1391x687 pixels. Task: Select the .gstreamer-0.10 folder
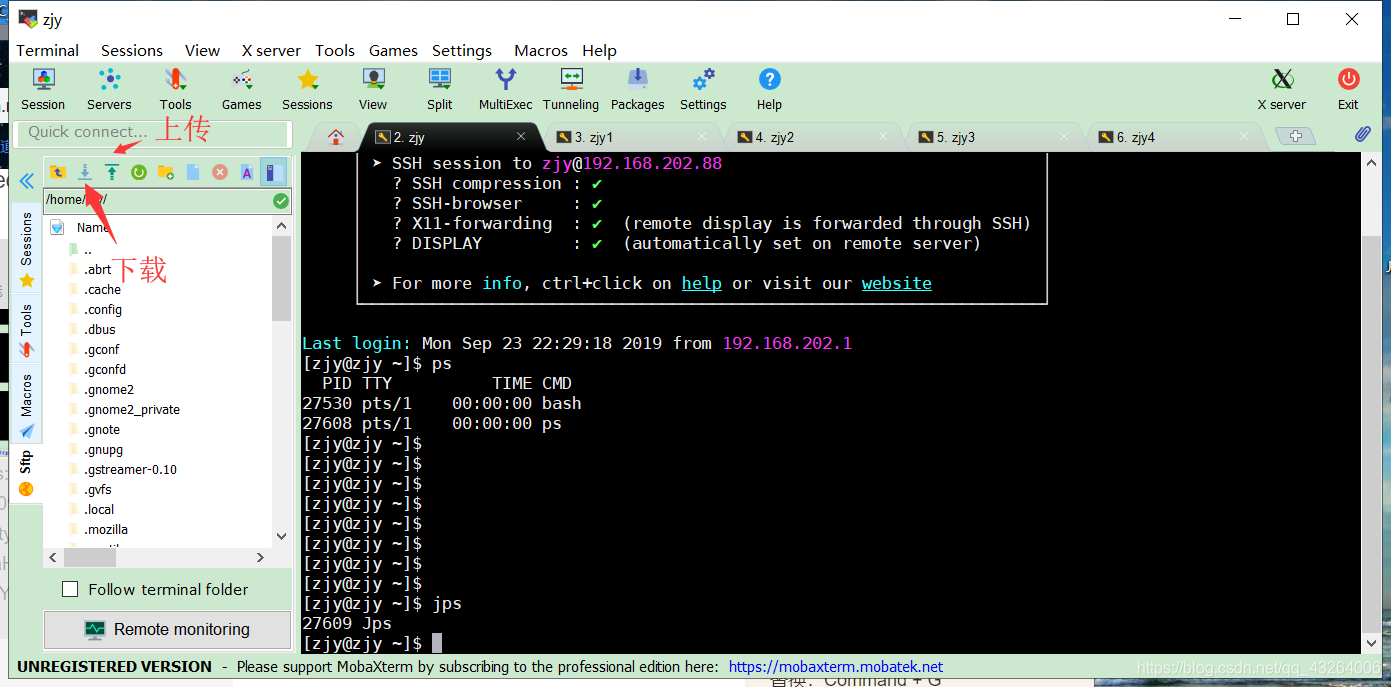click(130, 470)
